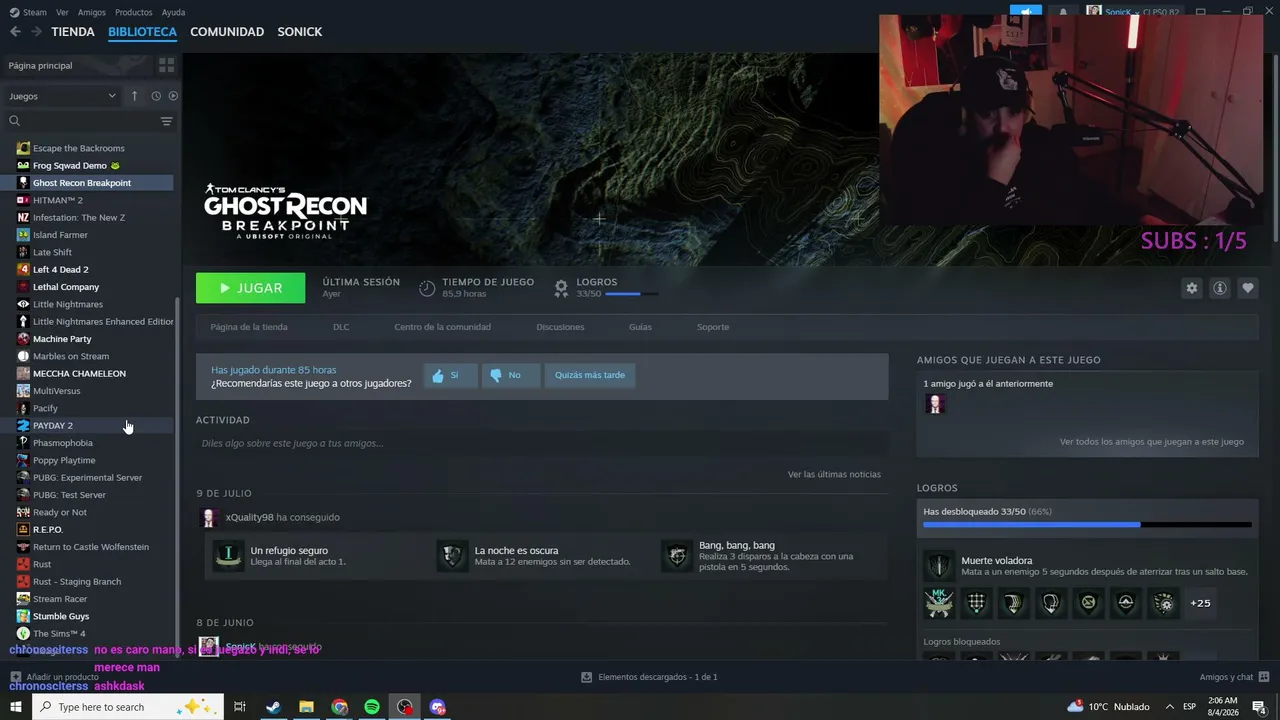This screenshot has width=1280, height=720.
Task: Open the Amigos menu
Action: pos(92,12)
